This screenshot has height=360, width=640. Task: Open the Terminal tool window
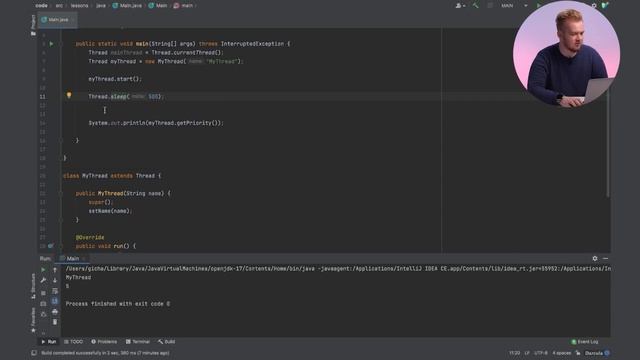tap(138, 342)
